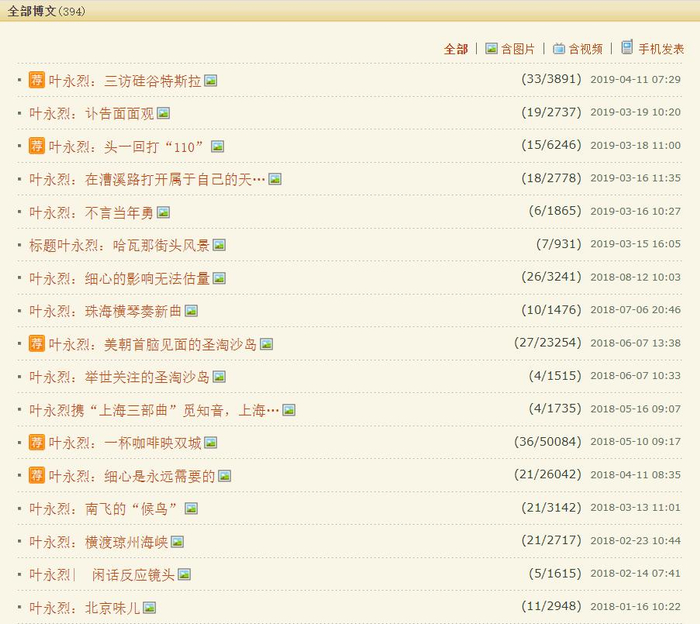Open the post 叶永烈：细心是永远需要的

point(132,477)
